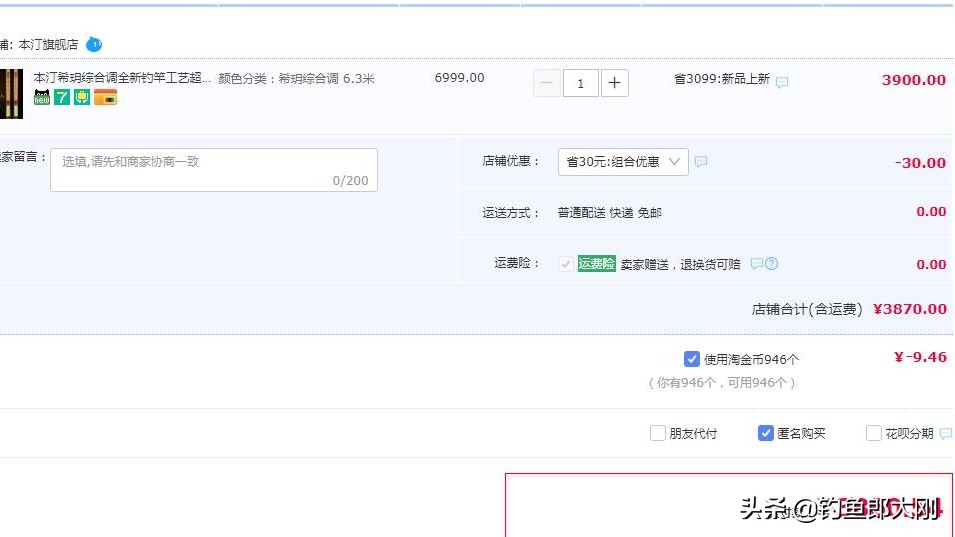Click the 你有946个，可用946个 note
This screenshot has height=537, width=955.
pos(722,382)
